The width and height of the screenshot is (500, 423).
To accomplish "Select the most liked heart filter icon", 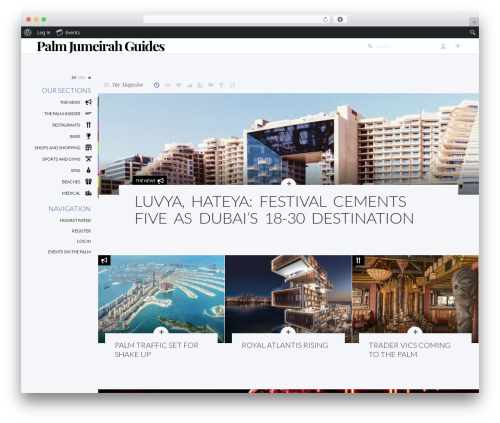I will point(178,85).
